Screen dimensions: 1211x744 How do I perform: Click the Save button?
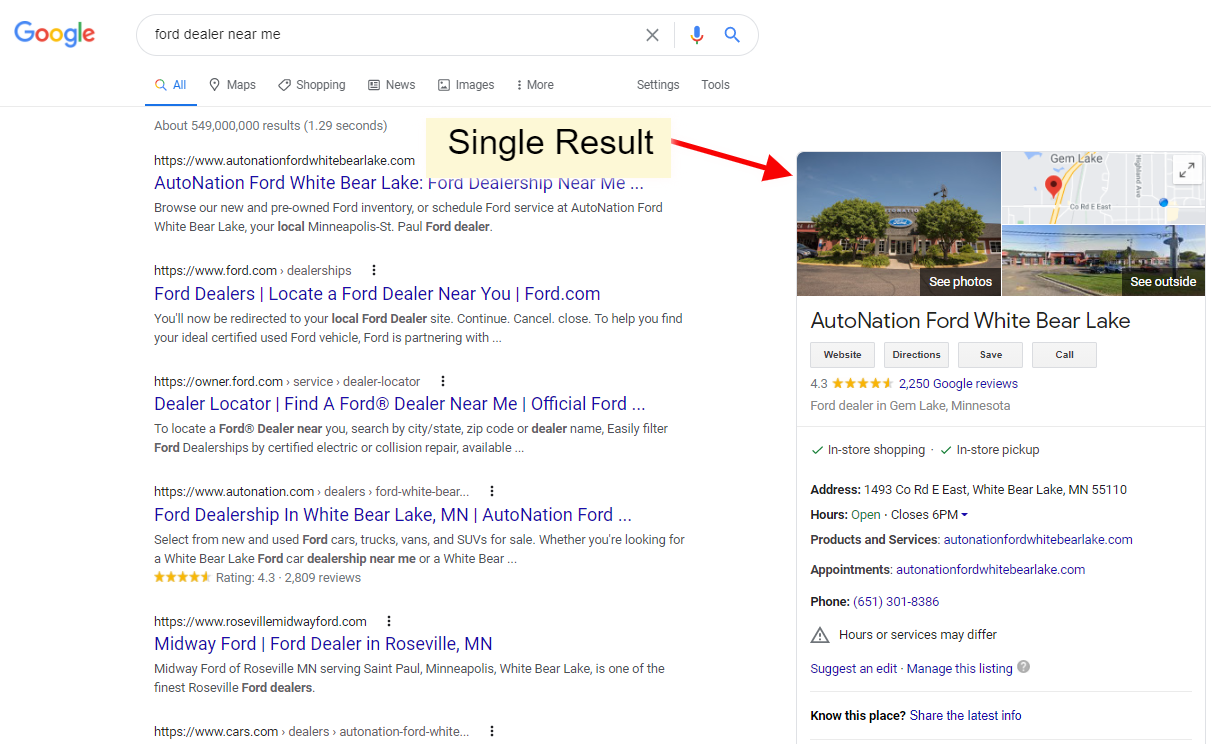click(990, 355)
